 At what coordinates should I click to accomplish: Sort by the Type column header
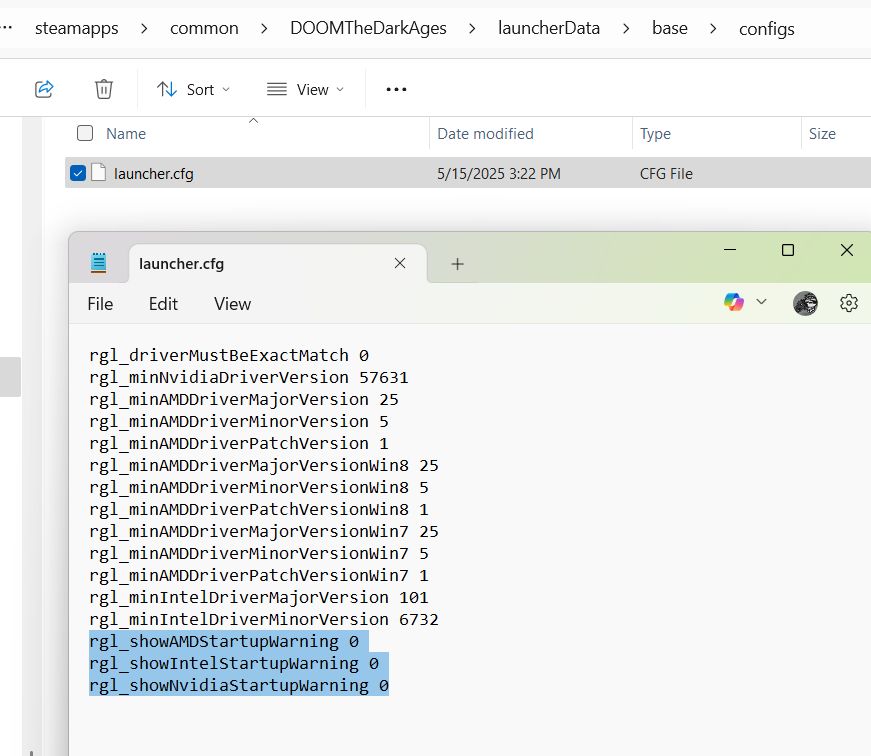point(655,134)
